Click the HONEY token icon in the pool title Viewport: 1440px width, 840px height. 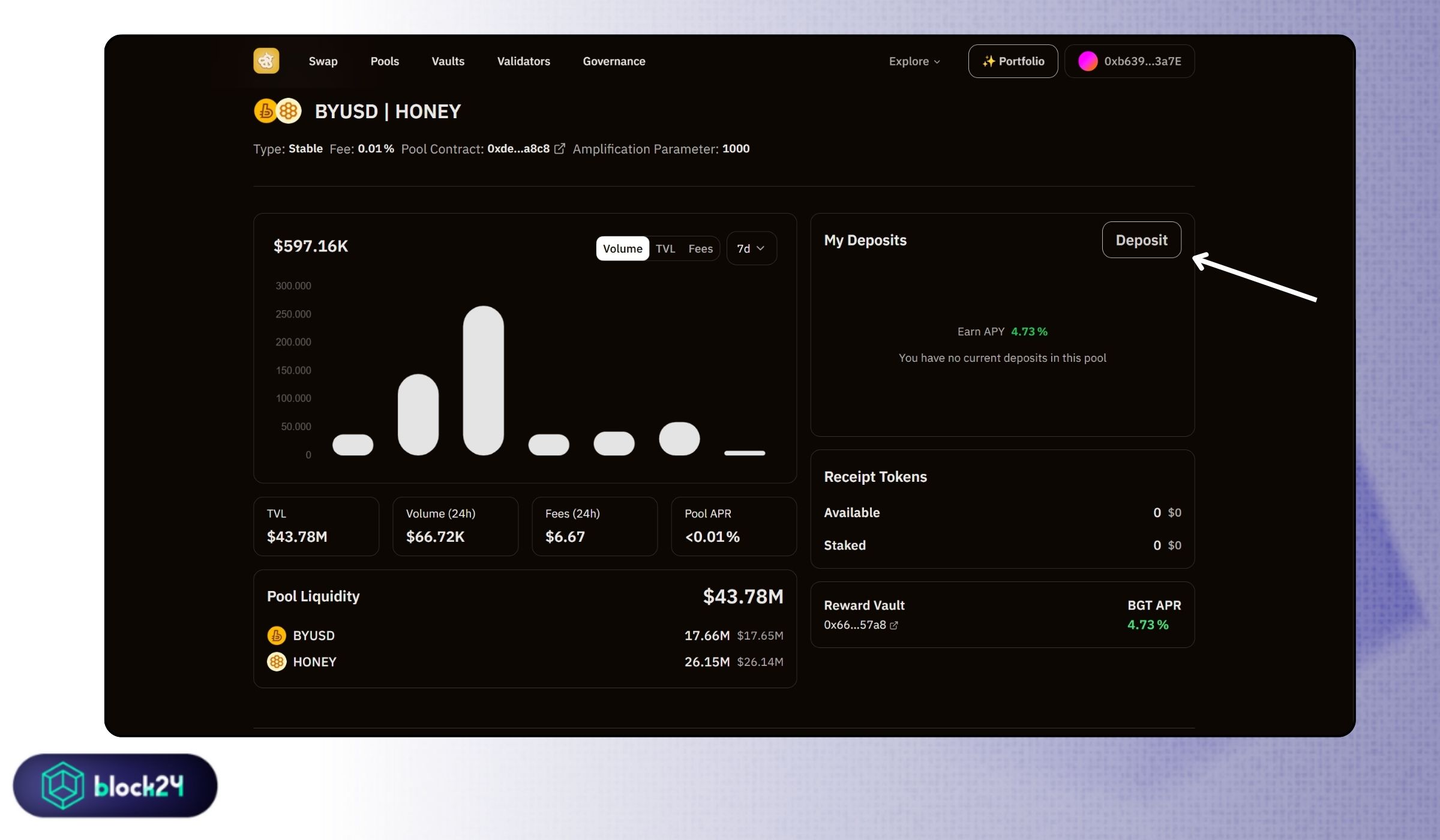289,111
